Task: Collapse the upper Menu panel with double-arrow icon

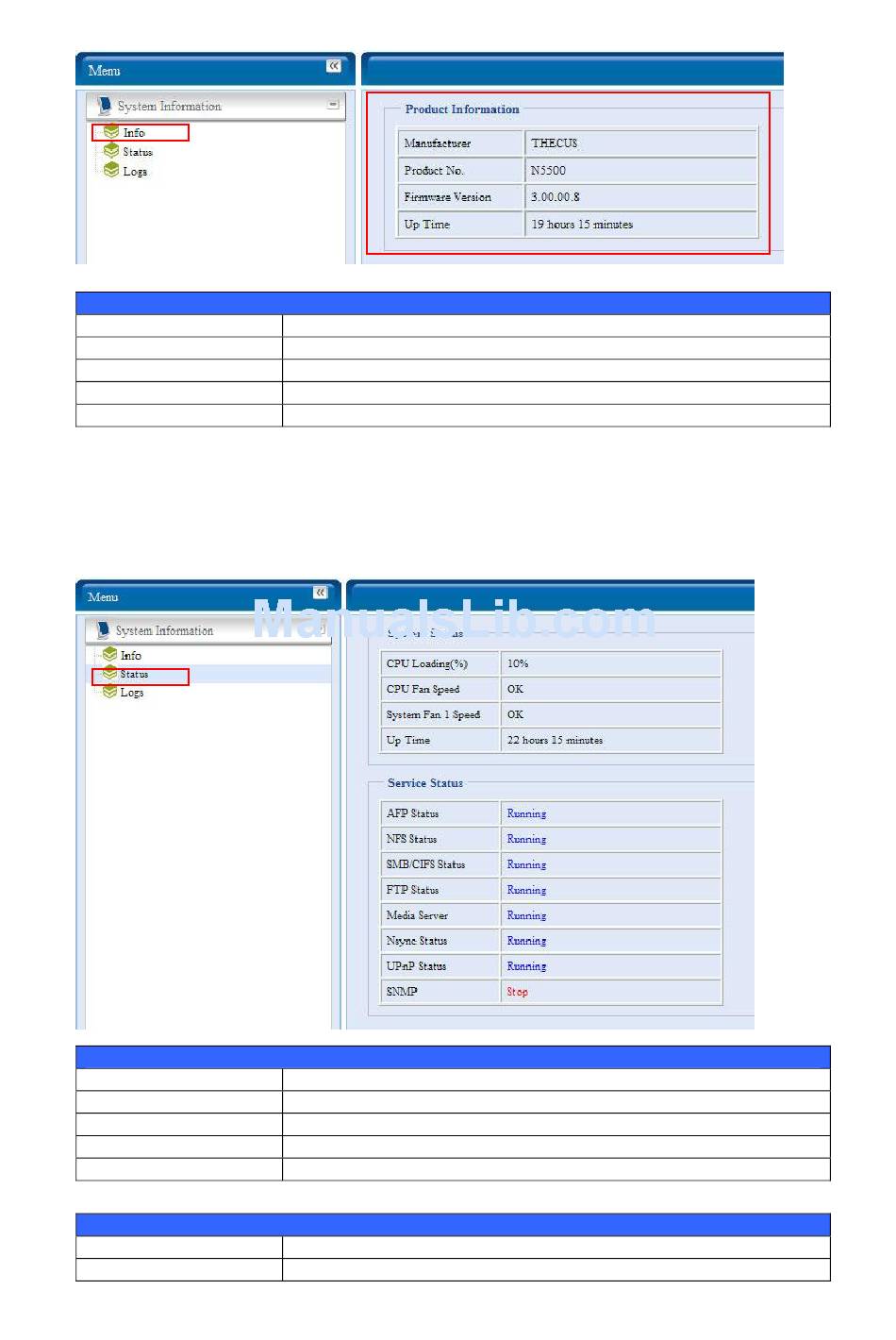Action: (x=334, y=66)
